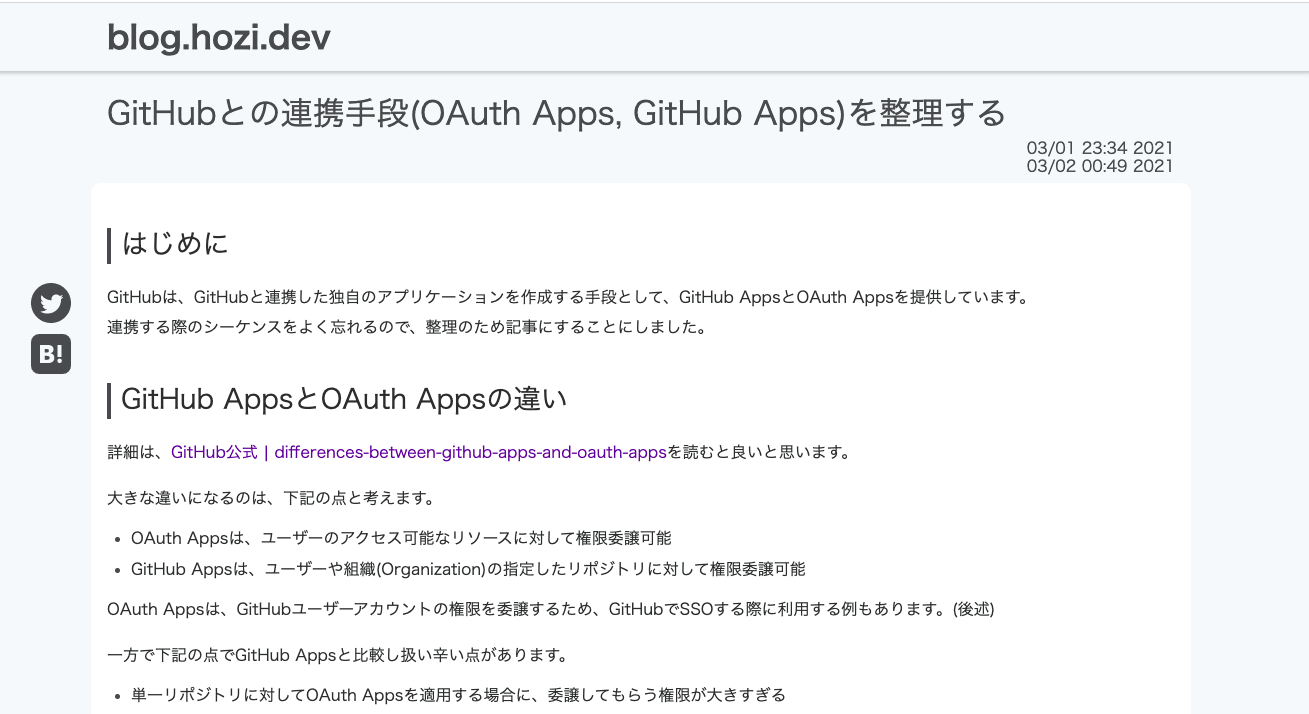Screen dimensions: 1309x714
Task: Click bullet starting 単一リポジトリに対して
Action: coord(458,694)
